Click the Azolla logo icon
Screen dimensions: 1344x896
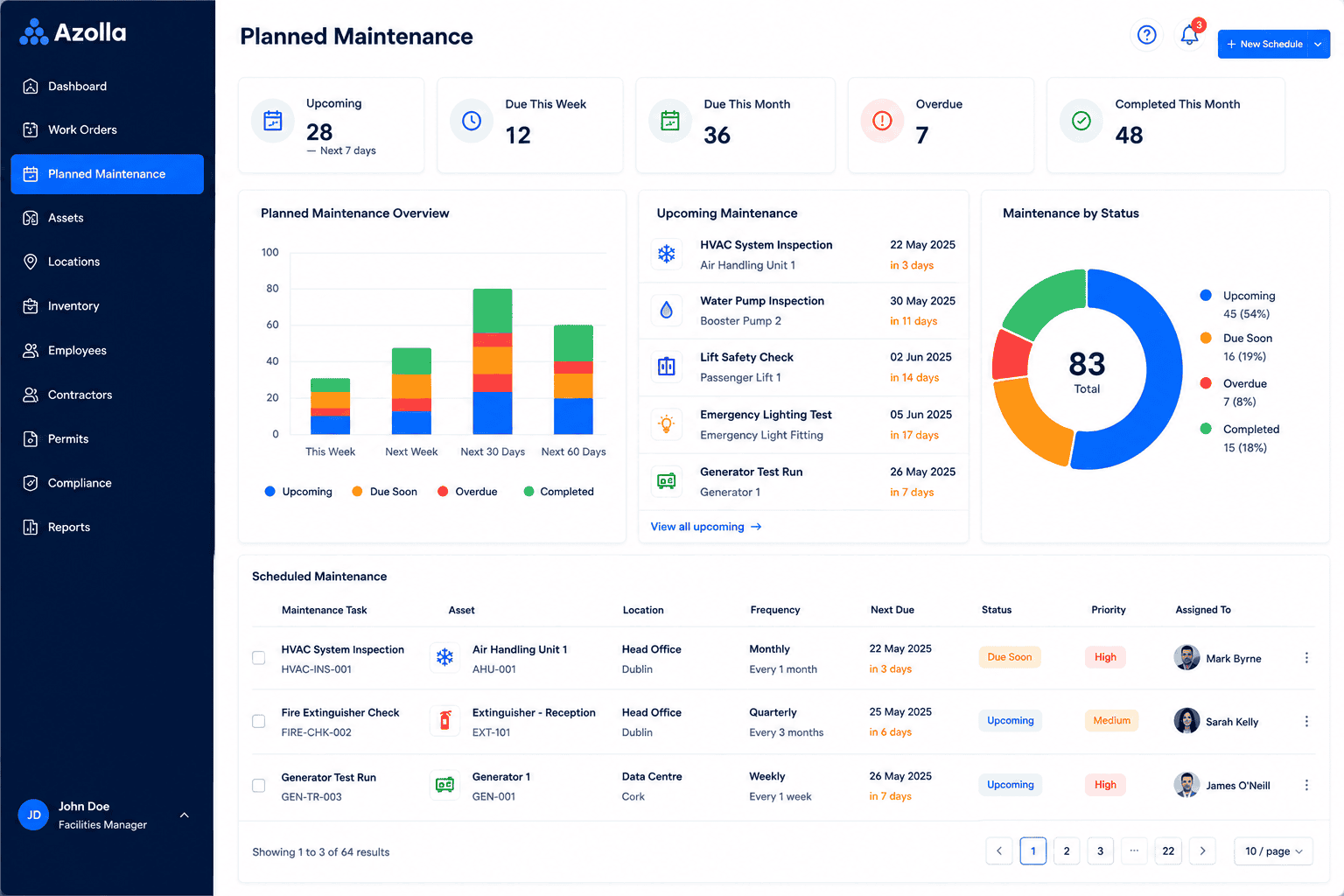point(34,32)
